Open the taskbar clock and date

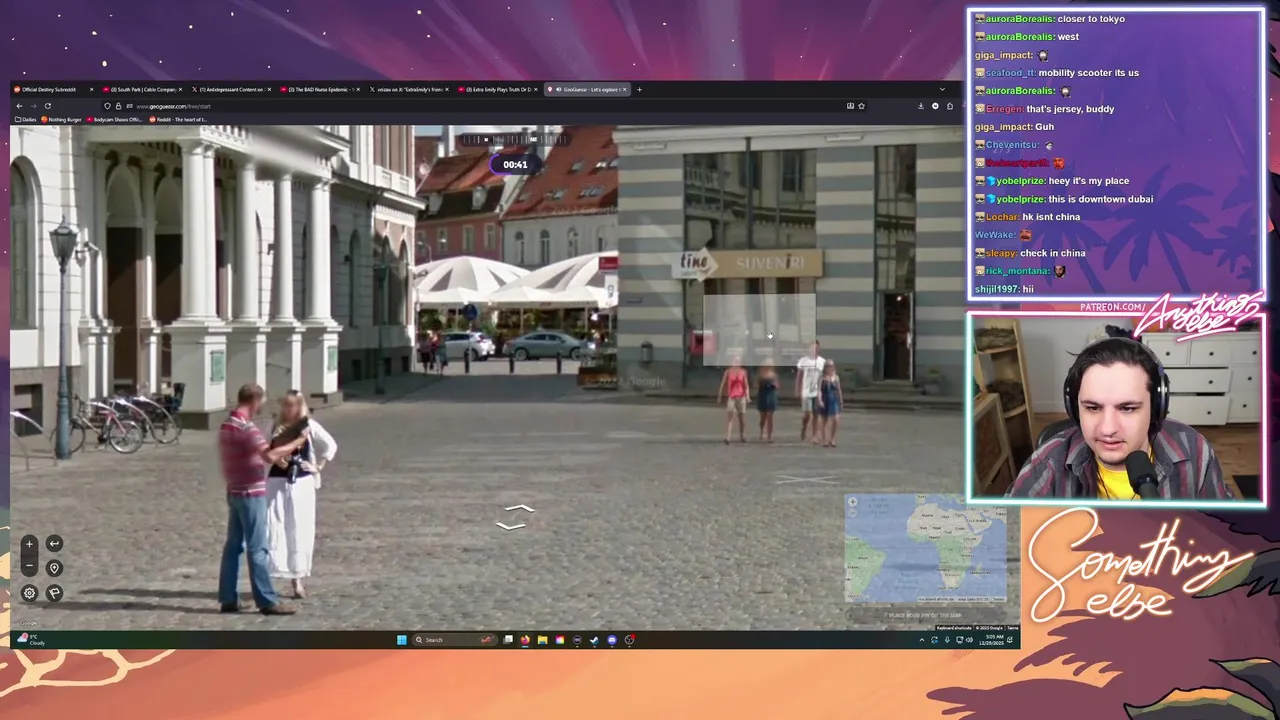tap(991, 640)
